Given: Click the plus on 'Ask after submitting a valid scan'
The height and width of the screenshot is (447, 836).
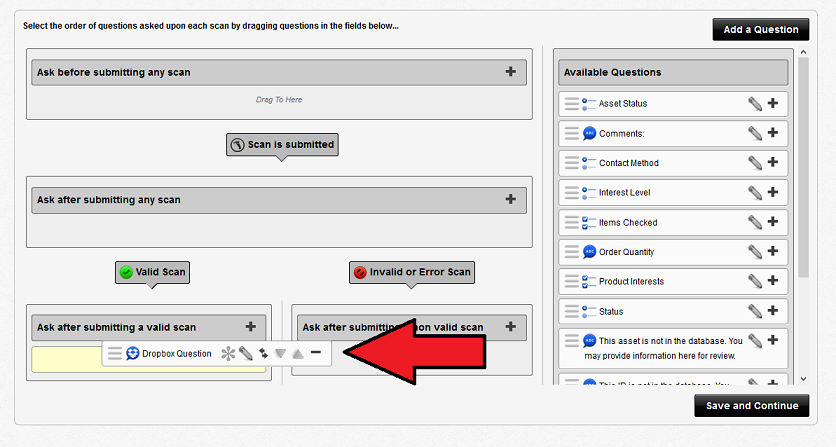Looking at the screenshot, I should 251,326.
